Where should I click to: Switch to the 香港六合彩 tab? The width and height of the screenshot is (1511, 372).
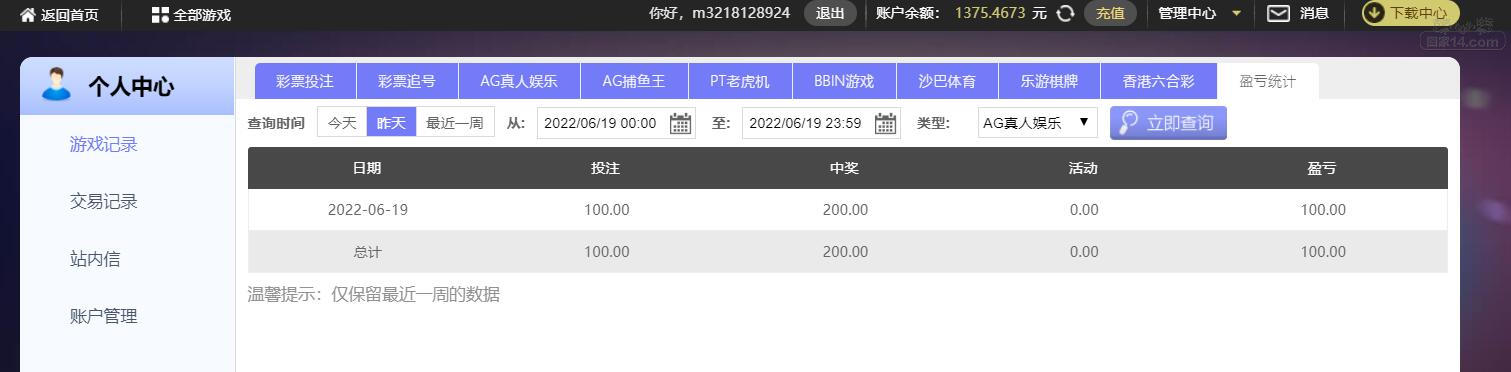coord(1158,81)
